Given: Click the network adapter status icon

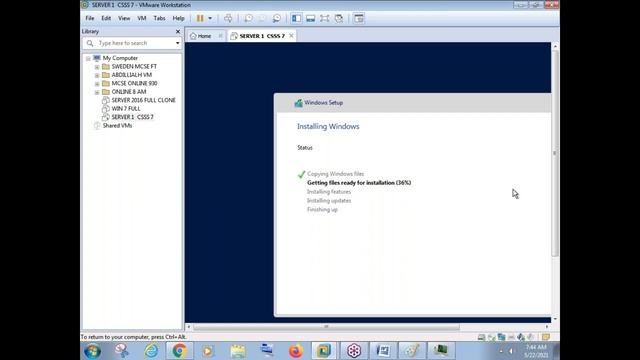Looking at the screenshot, I should (x=501, y=337).
